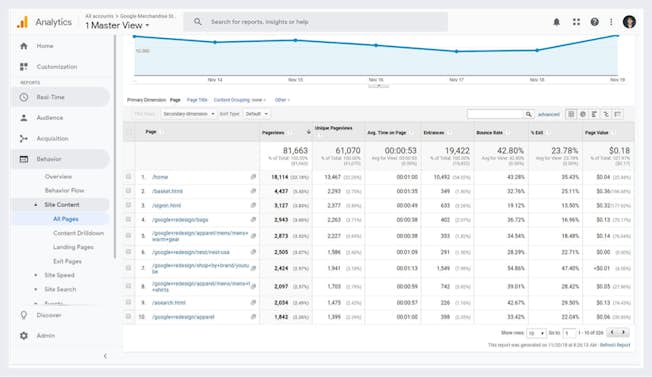Image resolution: width=652 pixels, height=377 pixels.
Task: Click the Behavior window icon
Action: [24, 159]
